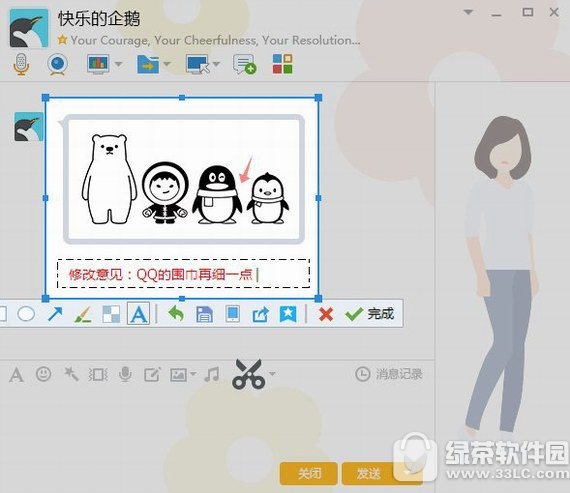Click the send picture icon
570x493 pixels.
(178, 374)
